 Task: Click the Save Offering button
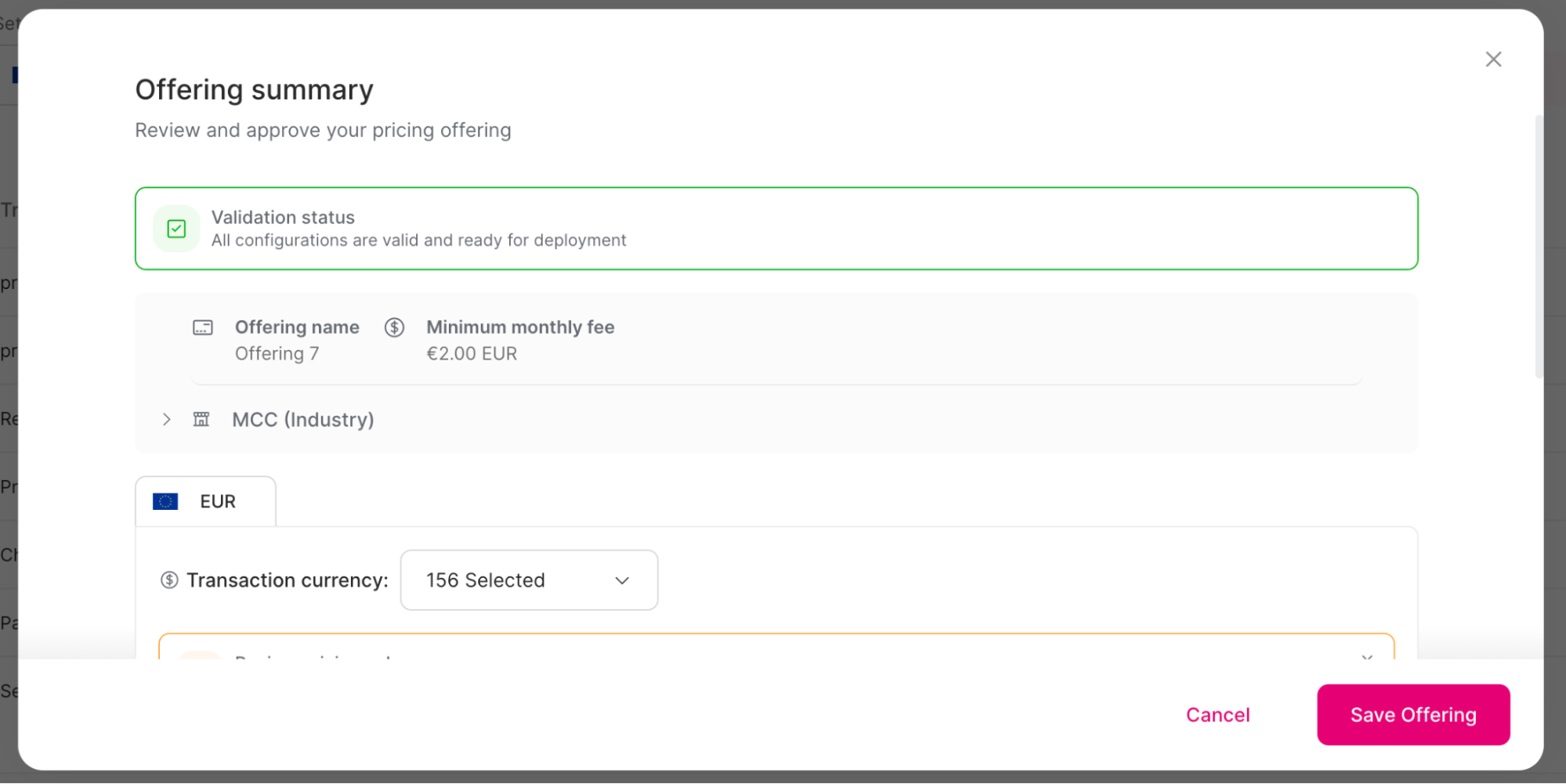pyautogui.click(x=1413, y=714)
